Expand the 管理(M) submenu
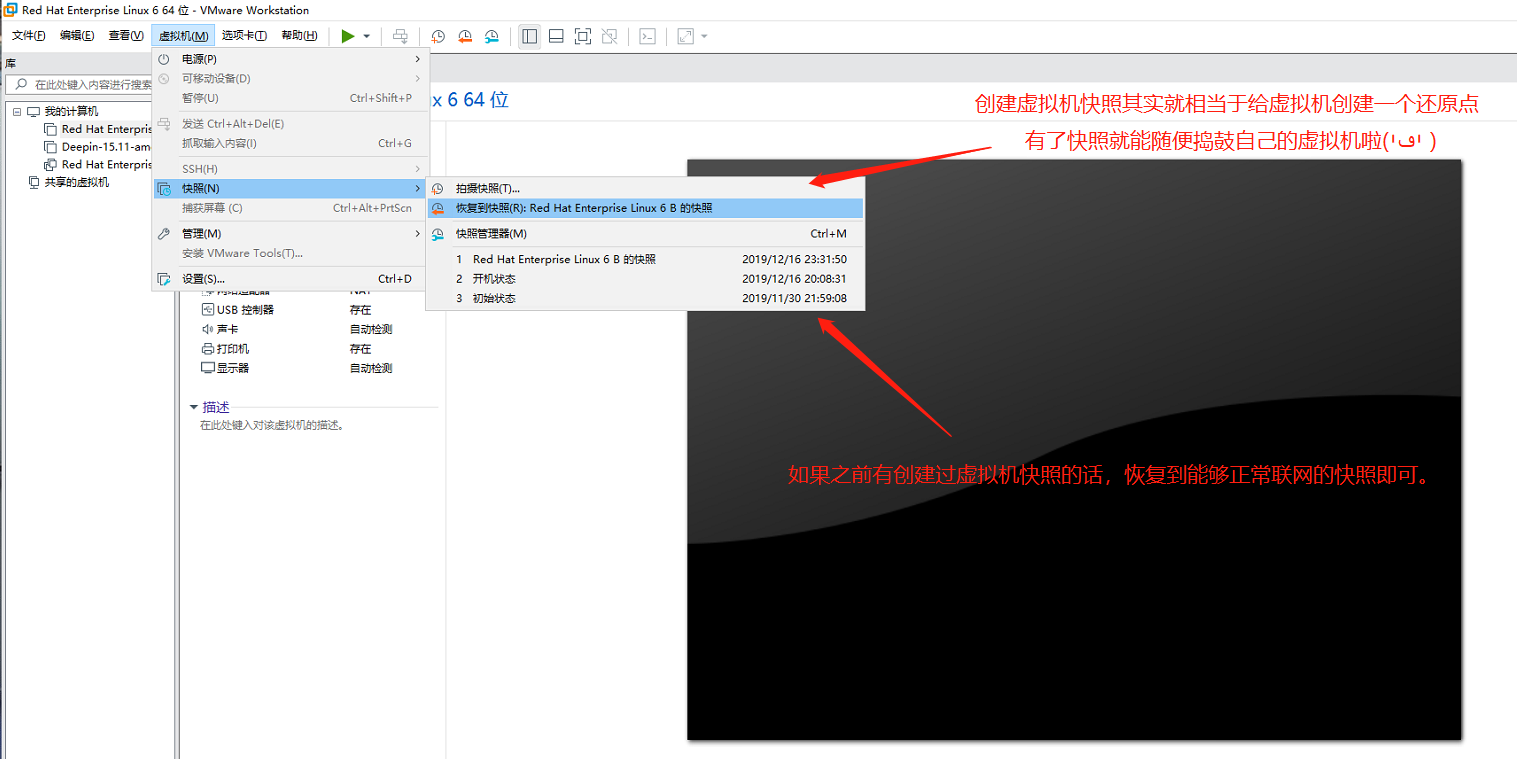The image size is (1517, 759). pyautogui.click(x=291, y=233)
